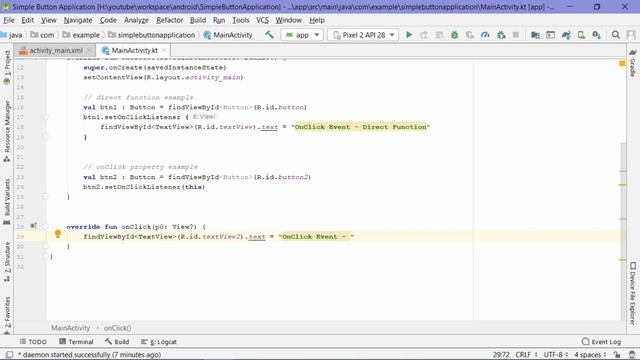Click Apply Changes and Restart Activity icon
640x360 pixels.
[424, 35]
